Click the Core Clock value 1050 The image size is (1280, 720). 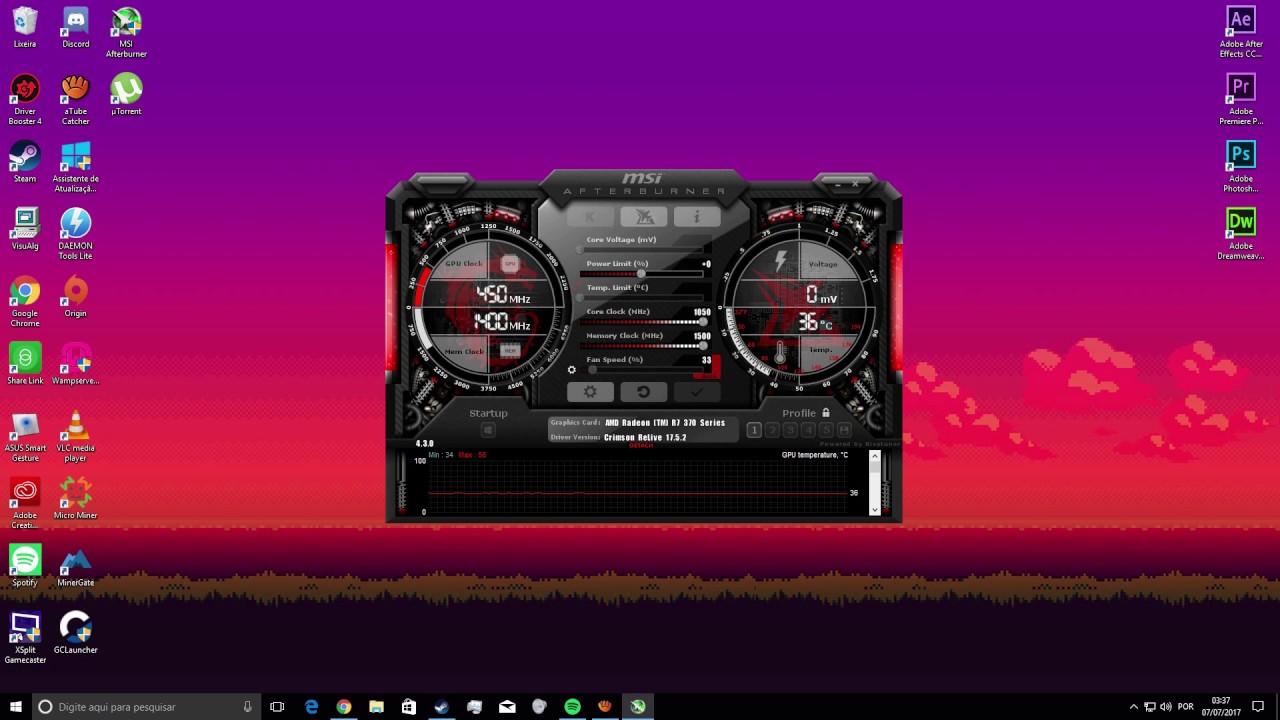pos(702,312)
